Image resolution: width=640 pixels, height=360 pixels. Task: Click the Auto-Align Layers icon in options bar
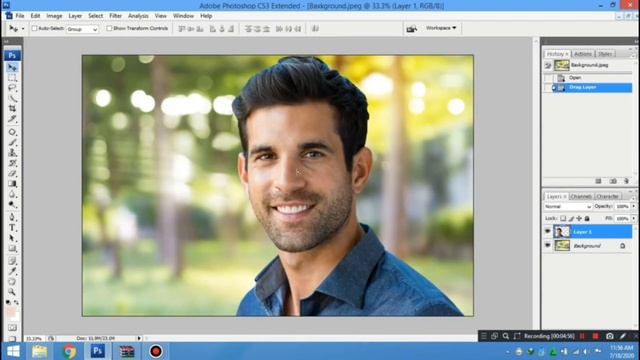point(315,29)
